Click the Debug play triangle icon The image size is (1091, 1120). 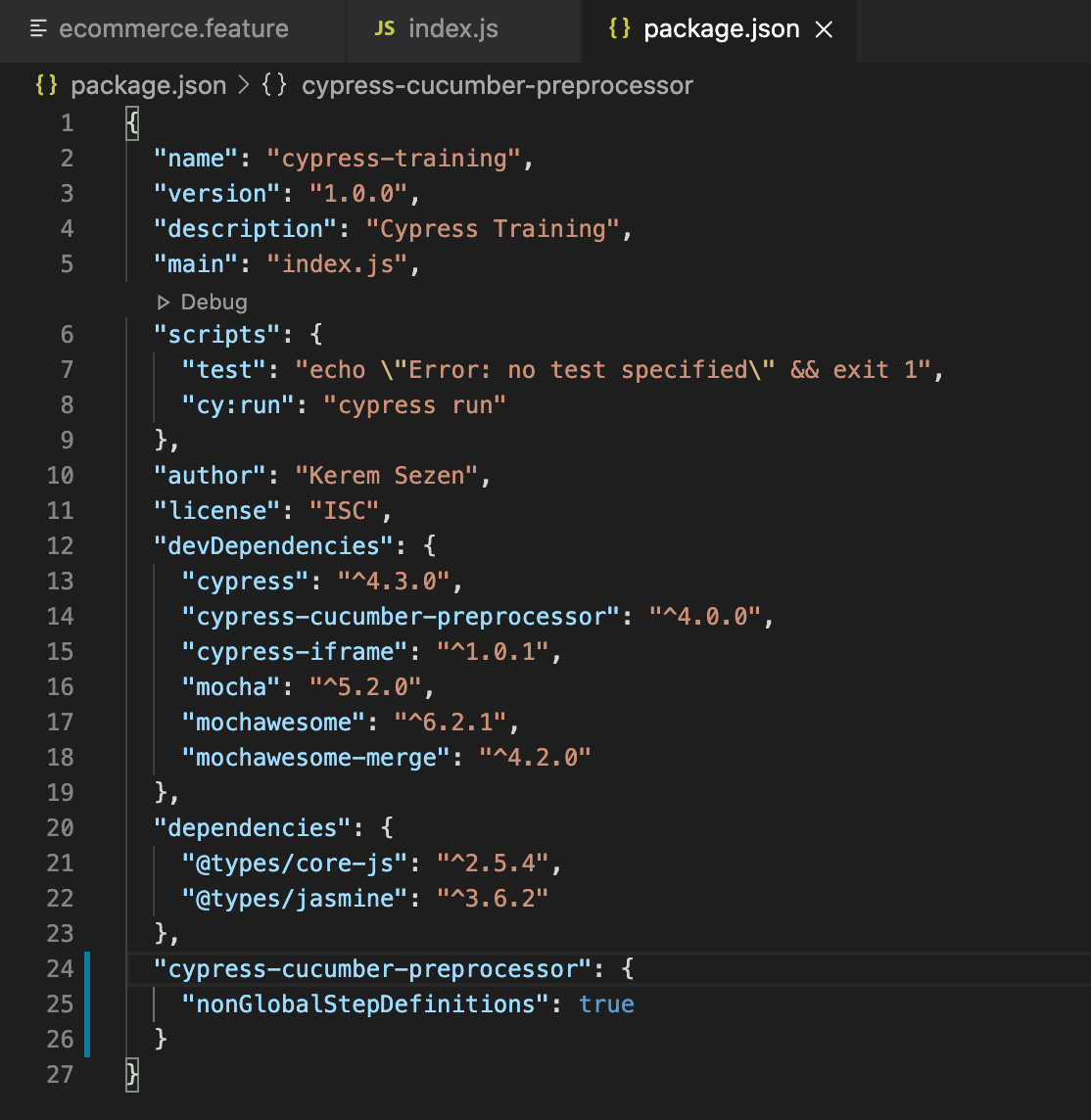click(x=163, y=303)
